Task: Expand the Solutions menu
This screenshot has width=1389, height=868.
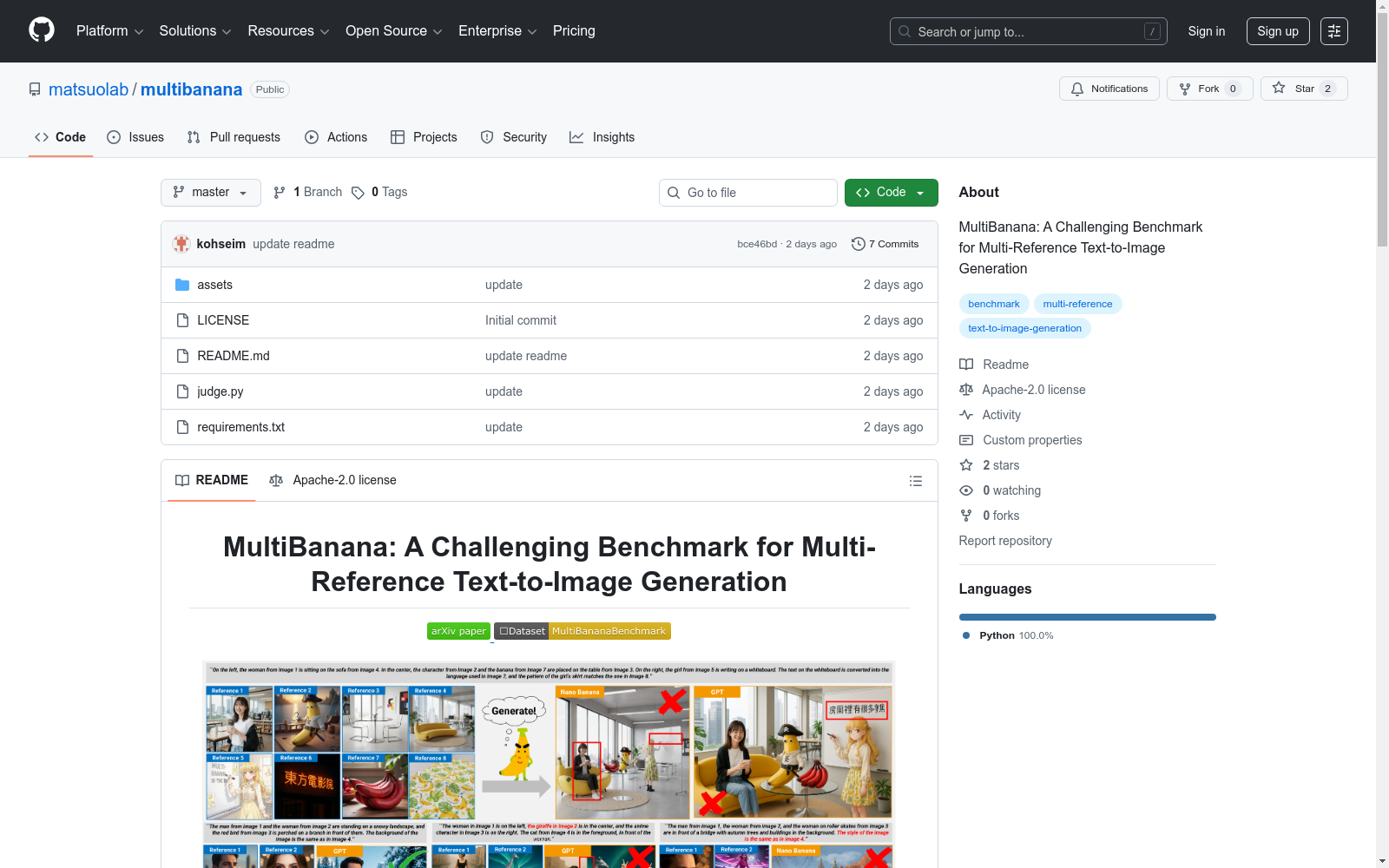Action: click(x=195, y=30)
